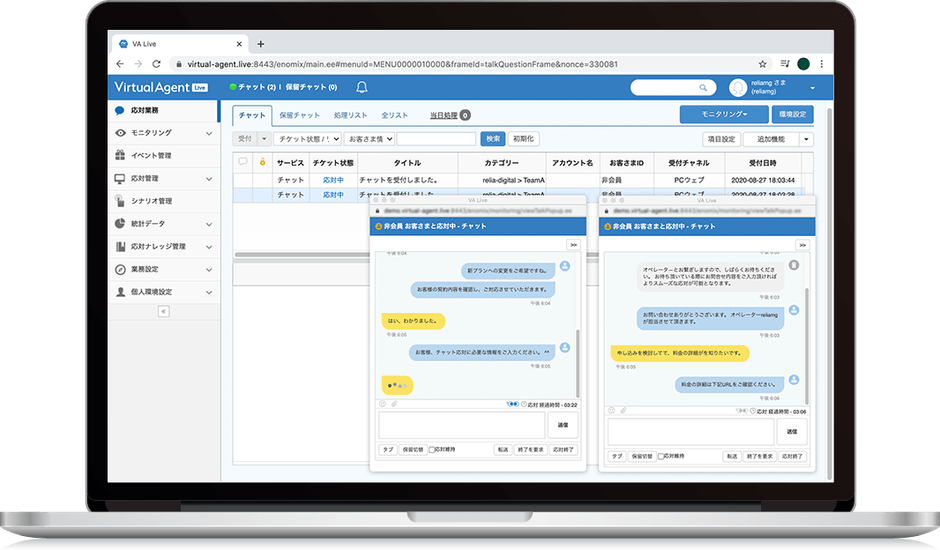940x550 pixels.
Task: Open the モニタリング dropdown button at top right
Action: (x=724, y=115)
